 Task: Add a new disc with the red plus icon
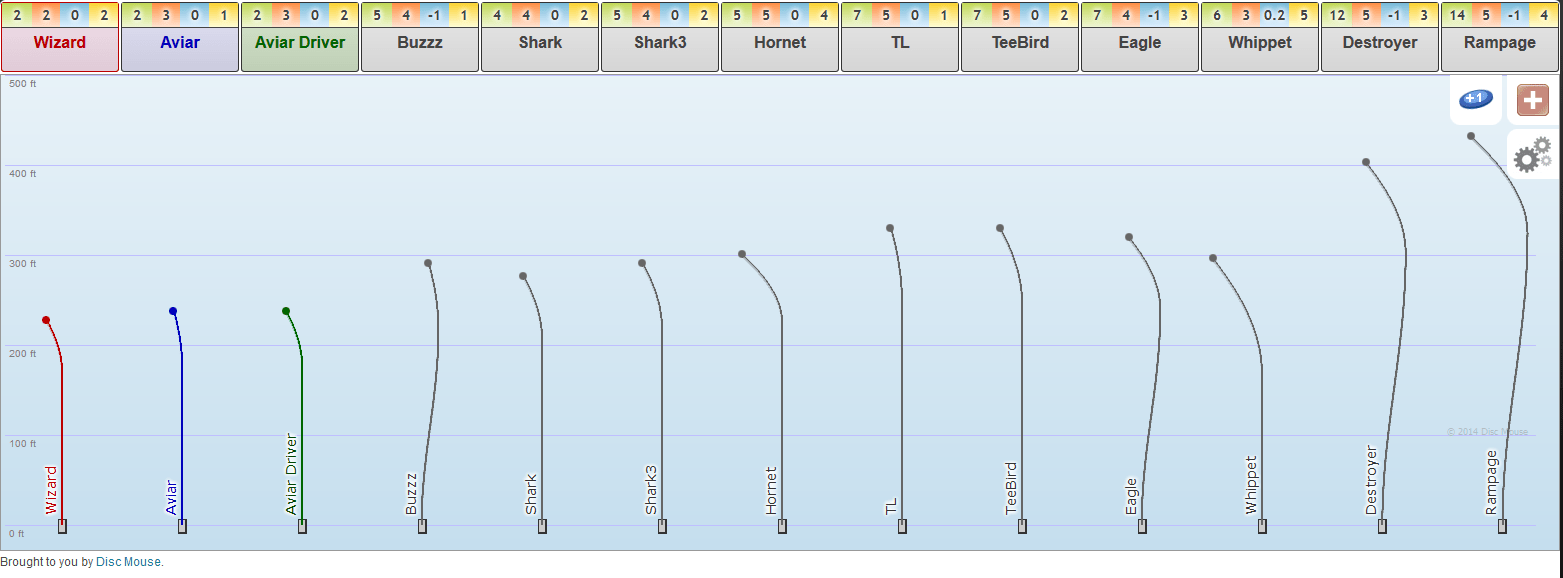click(x=1531, y=99)
